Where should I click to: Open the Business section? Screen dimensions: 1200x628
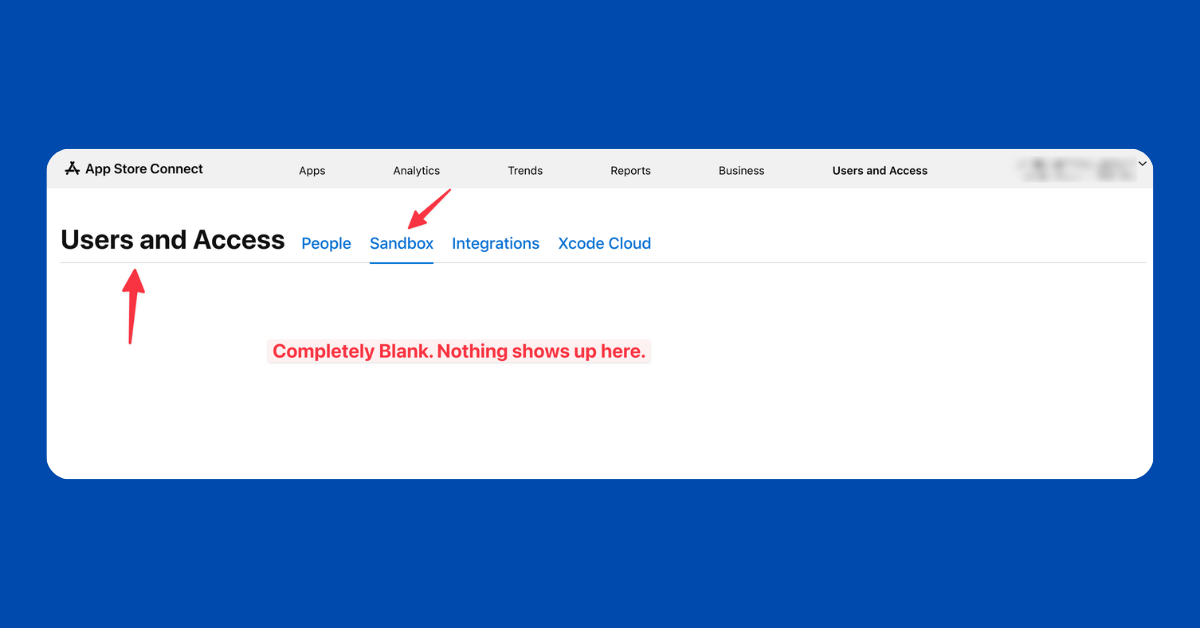click(x=741, y=171)
